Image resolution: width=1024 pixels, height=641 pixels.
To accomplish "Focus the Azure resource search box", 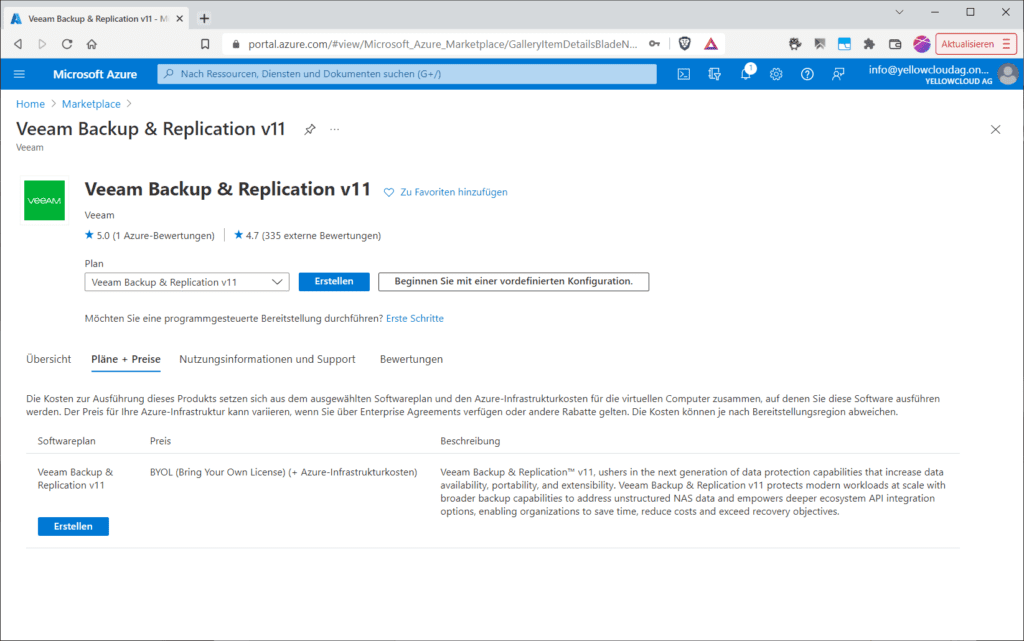I will (407, 74).
